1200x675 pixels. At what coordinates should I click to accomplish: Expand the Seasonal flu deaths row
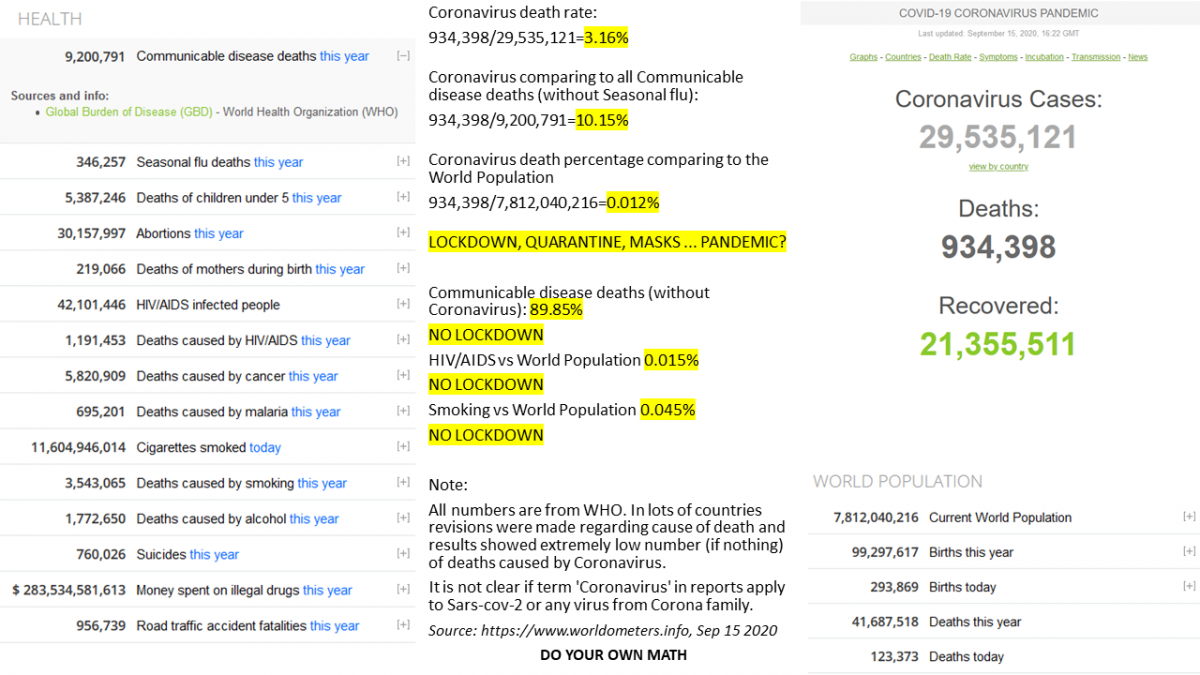403,162
